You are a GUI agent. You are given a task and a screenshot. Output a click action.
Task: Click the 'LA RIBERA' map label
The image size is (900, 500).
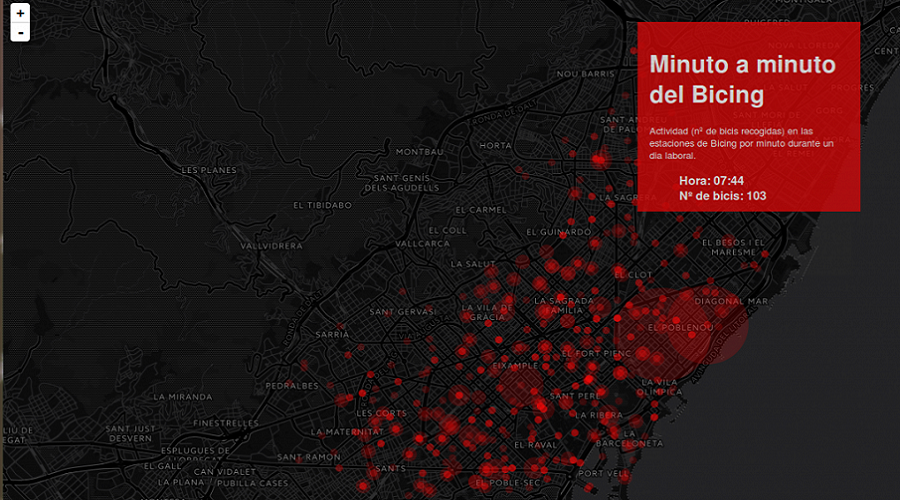tap(599, 414)
